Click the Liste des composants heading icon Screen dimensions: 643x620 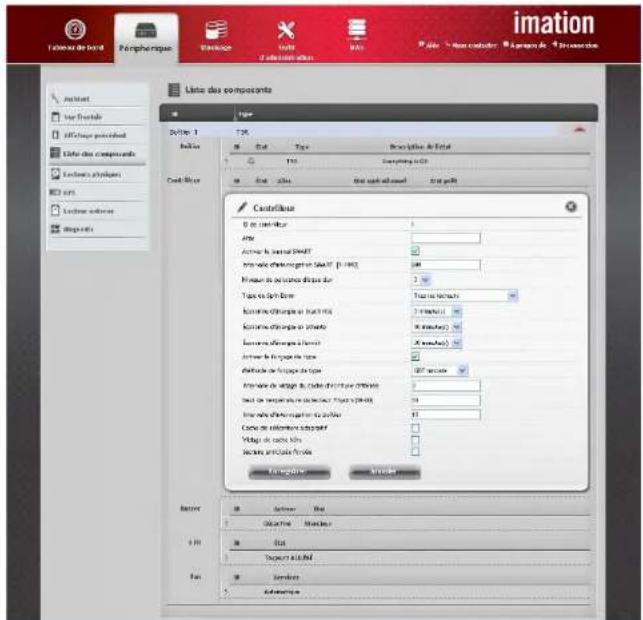[x=174, y=89]
